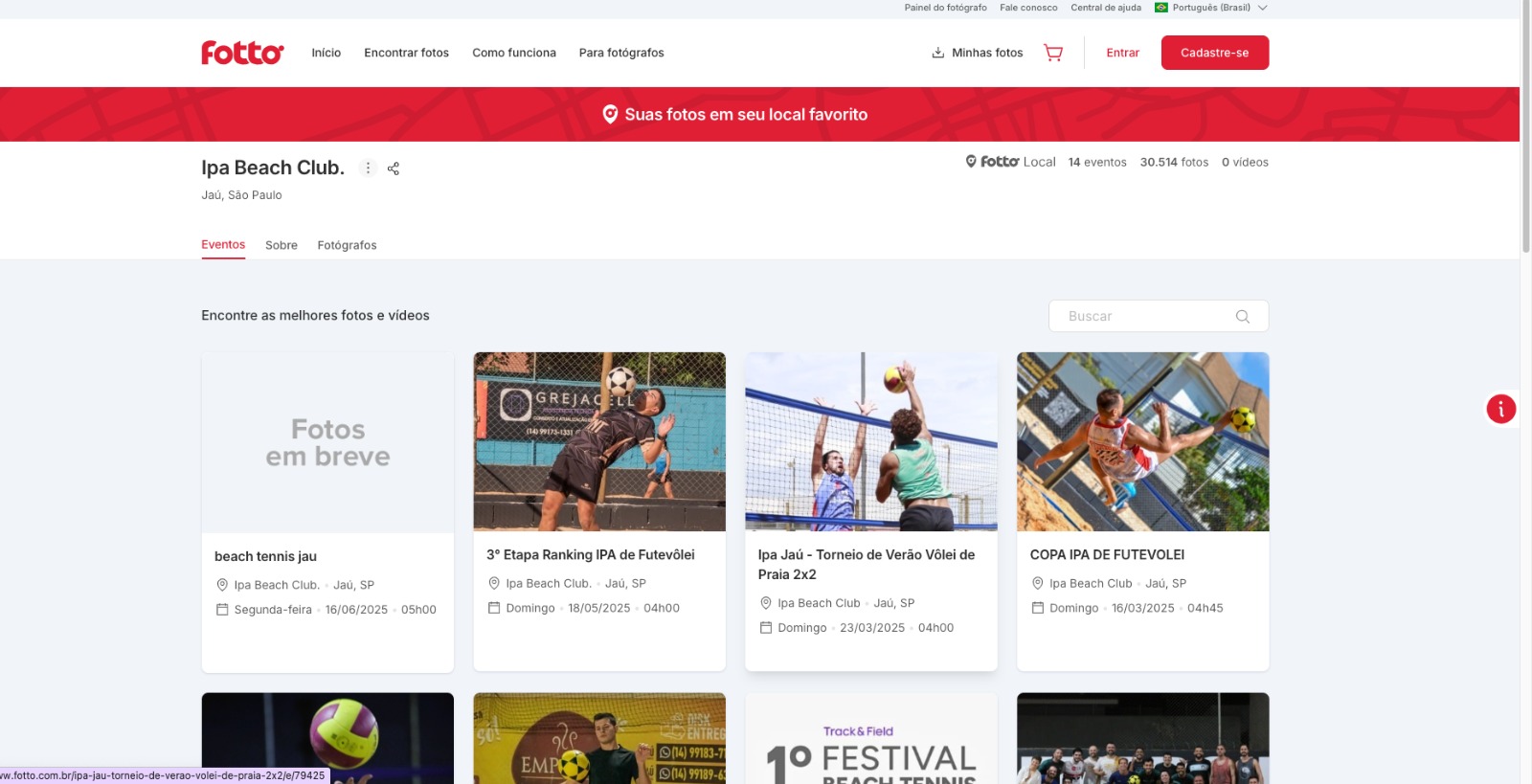1532x784 pixels.
Task: Open the Track&Field Festival Beach Tennis thumbnail
Action: coord(871,738)
